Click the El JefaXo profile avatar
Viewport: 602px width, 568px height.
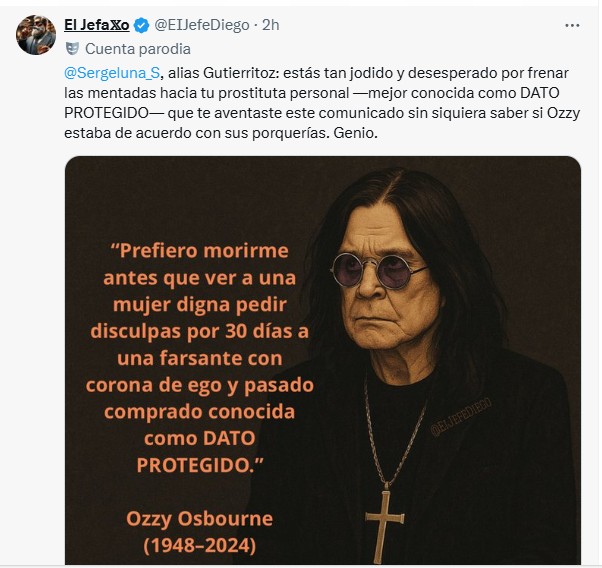36,35
